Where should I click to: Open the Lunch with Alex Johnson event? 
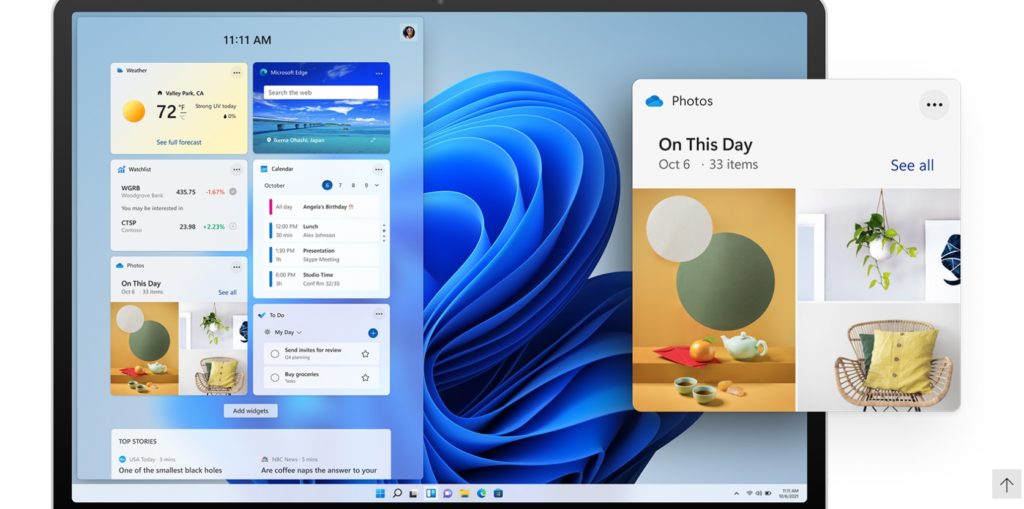pyautogui.click(x=322, y=231)
